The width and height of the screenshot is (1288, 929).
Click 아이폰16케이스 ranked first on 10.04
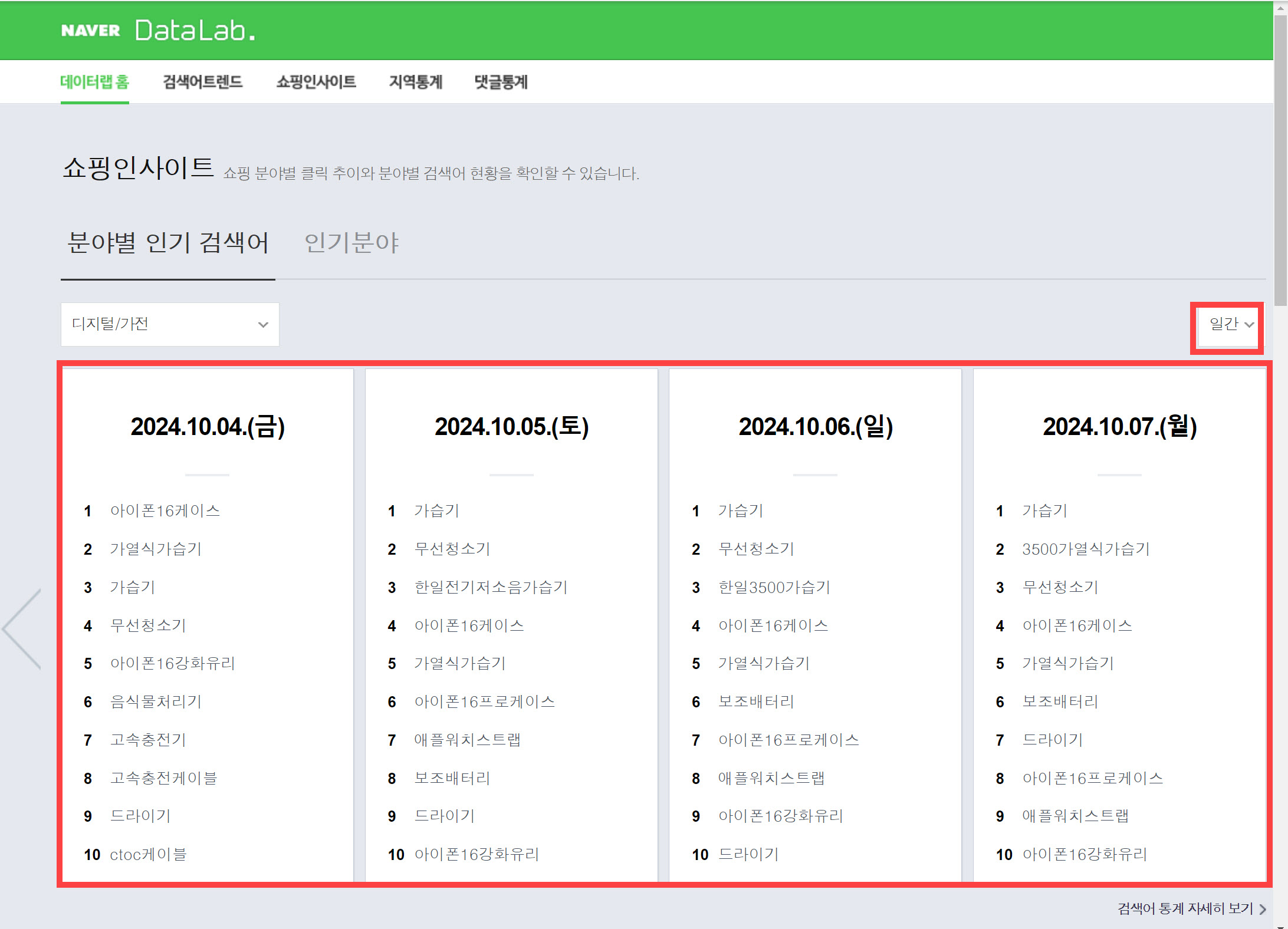[x=165, y=510]
